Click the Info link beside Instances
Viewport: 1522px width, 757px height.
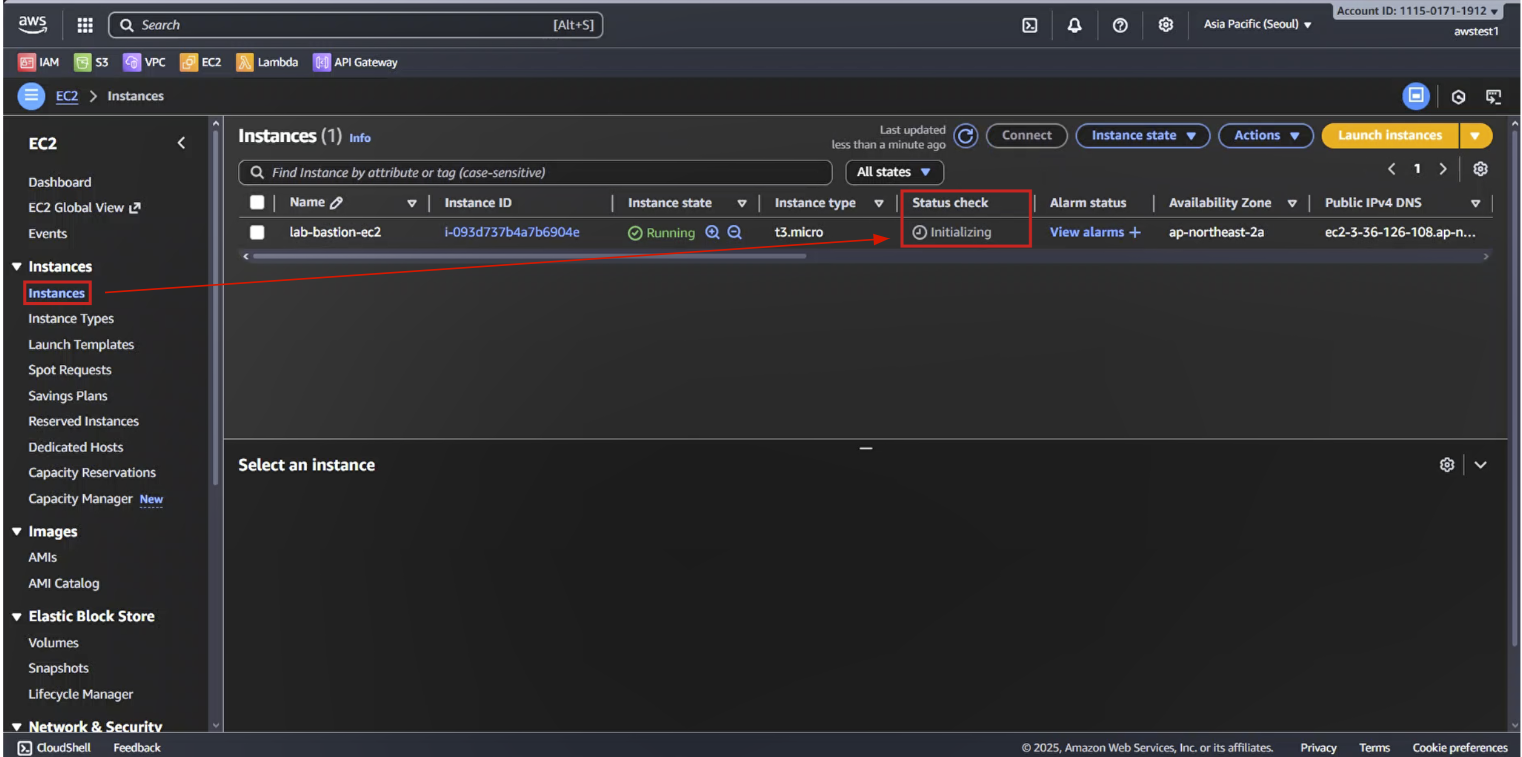(360, 138)
